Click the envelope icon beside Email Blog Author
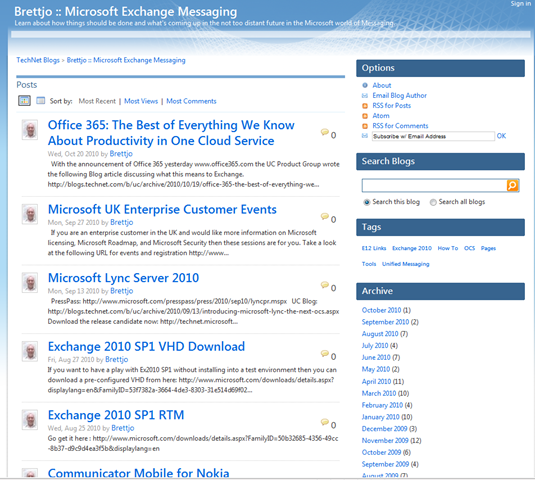 (365, 96)
